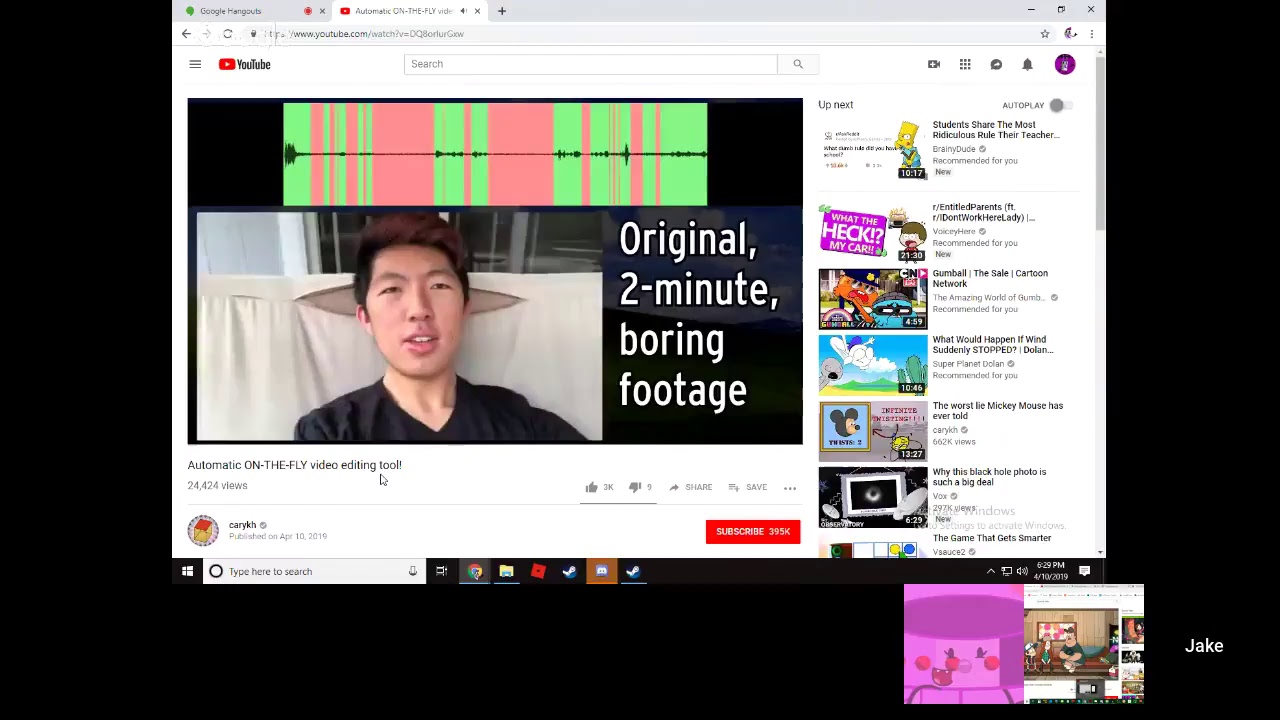
Task: Click the Cortana microphone icon
Action: click(412, 571)
